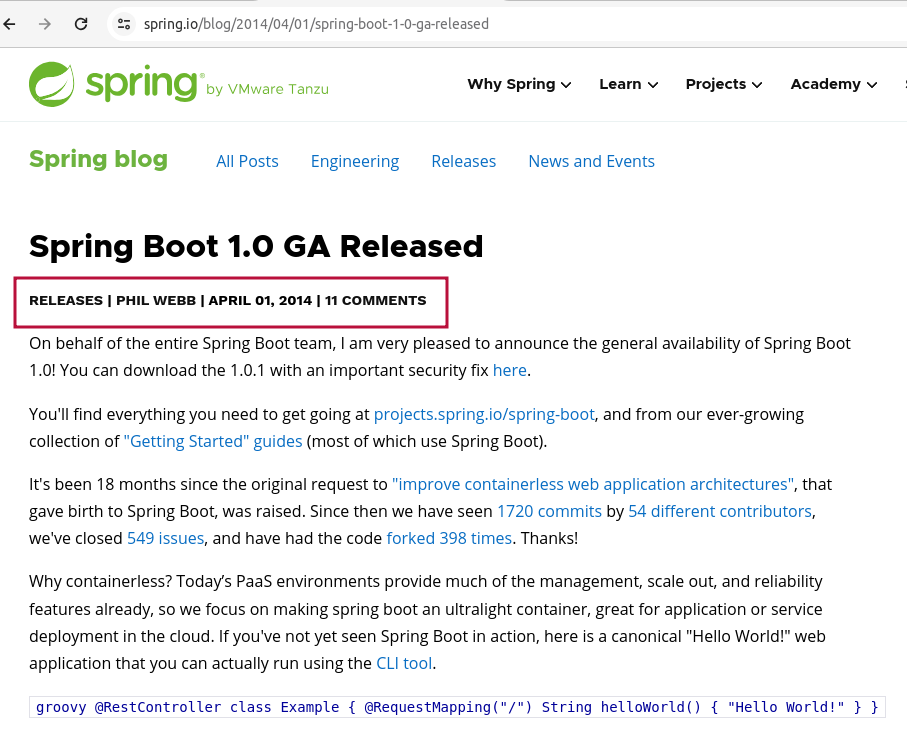Open the Spring blog heading link
Screen dimensions: 907x736
tap(98, 159)
